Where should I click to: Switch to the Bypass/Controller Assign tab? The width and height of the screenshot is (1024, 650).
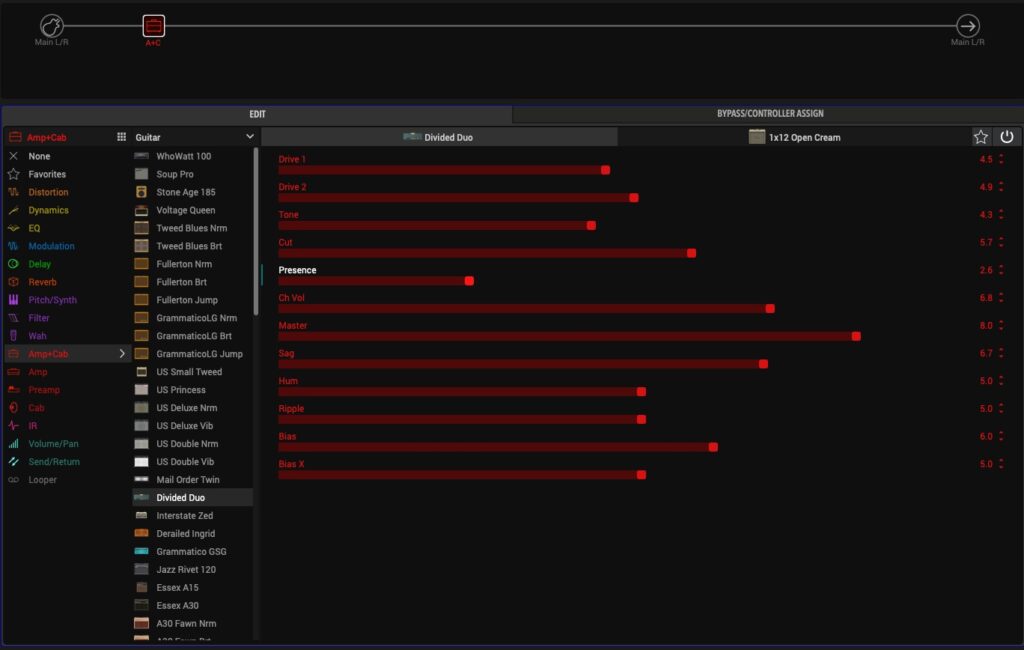point(769,114)
